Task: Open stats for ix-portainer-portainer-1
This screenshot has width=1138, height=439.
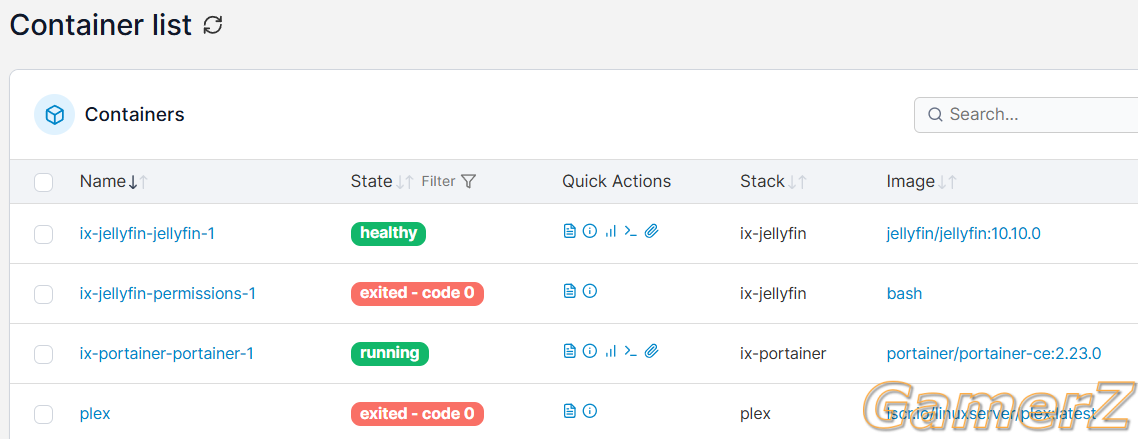Action: coord(610,352)
